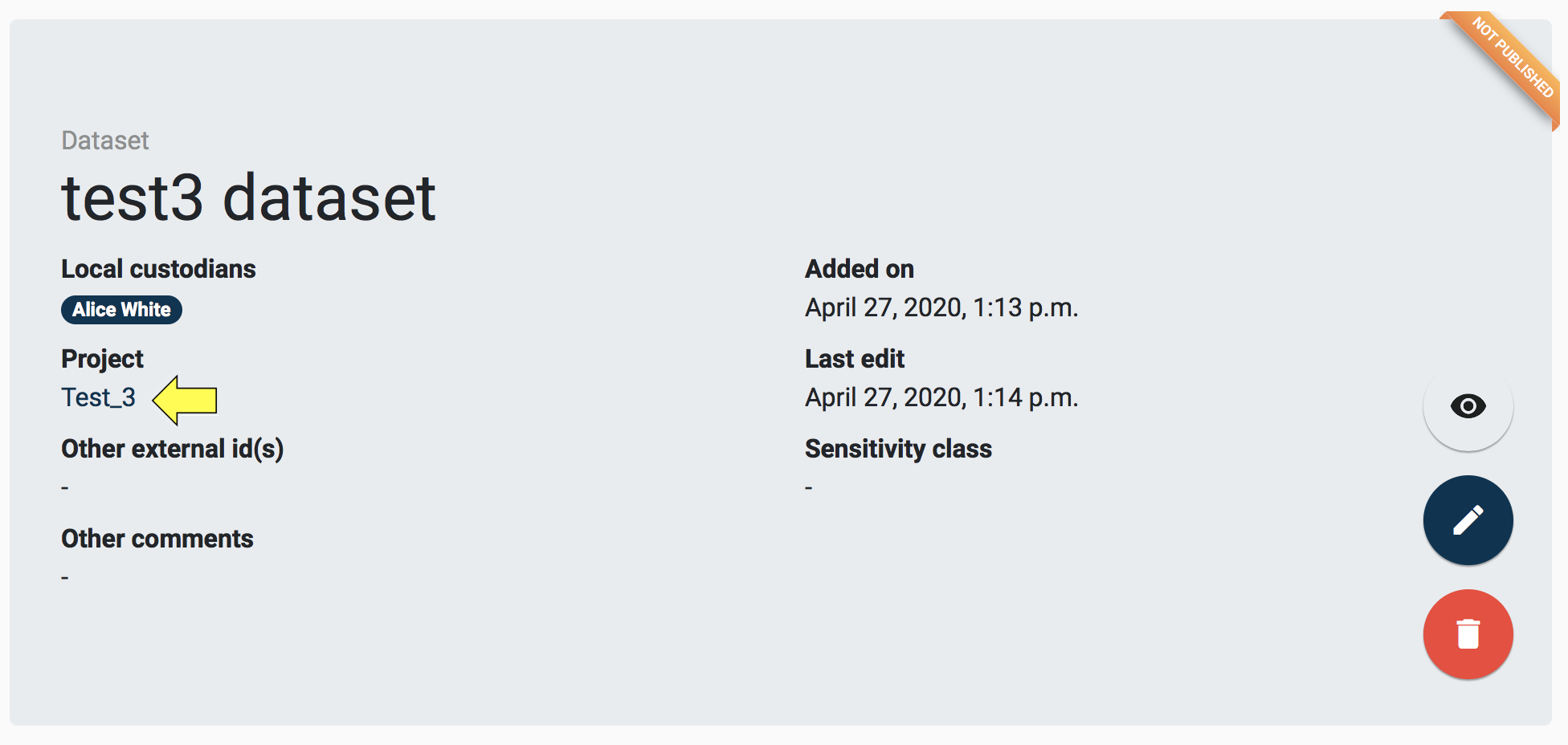Click the Project field heading

pyautogui.click(x=102, y=359)
